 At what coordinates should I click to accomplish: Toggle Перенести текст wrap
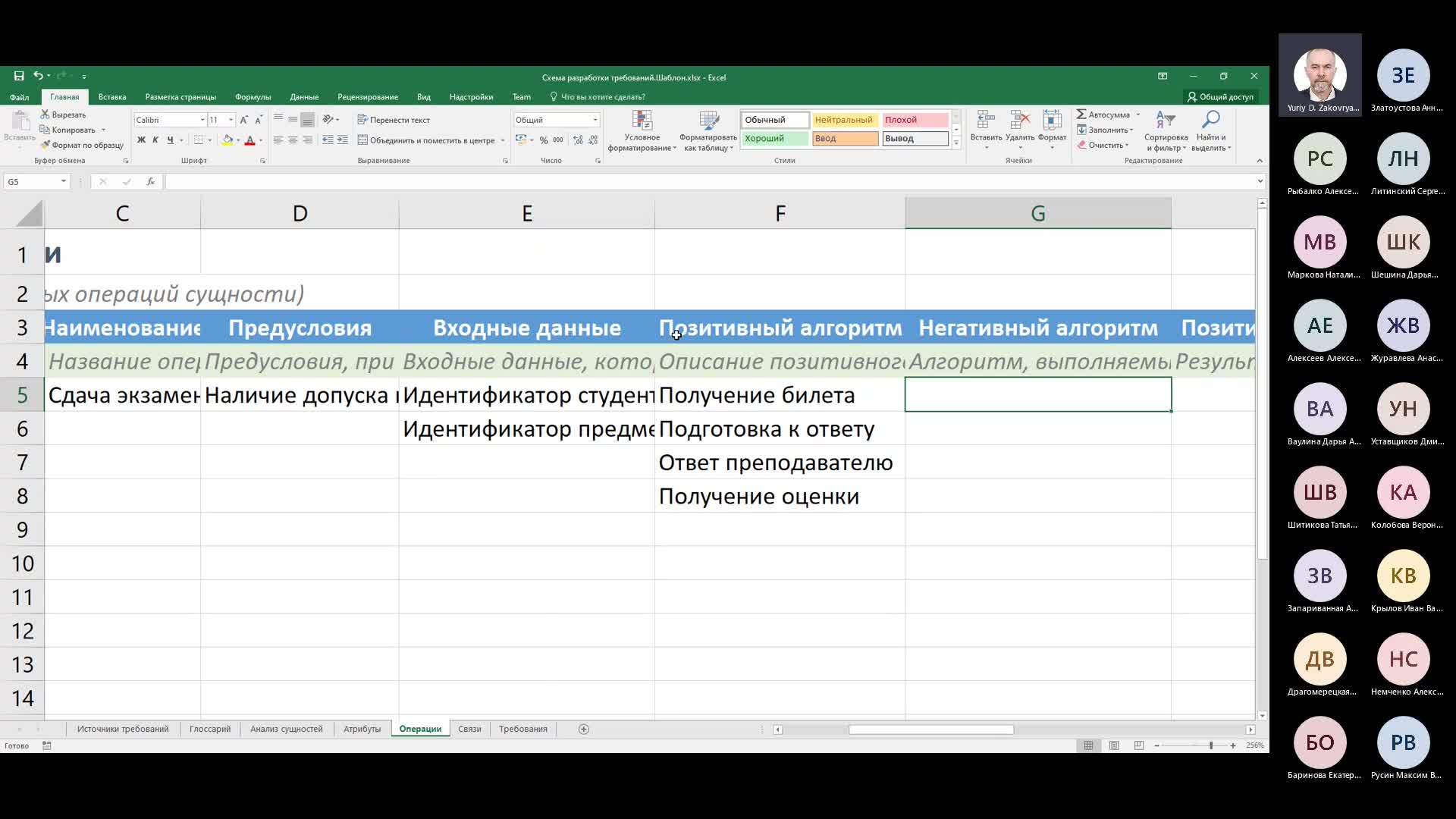point(394,120)
